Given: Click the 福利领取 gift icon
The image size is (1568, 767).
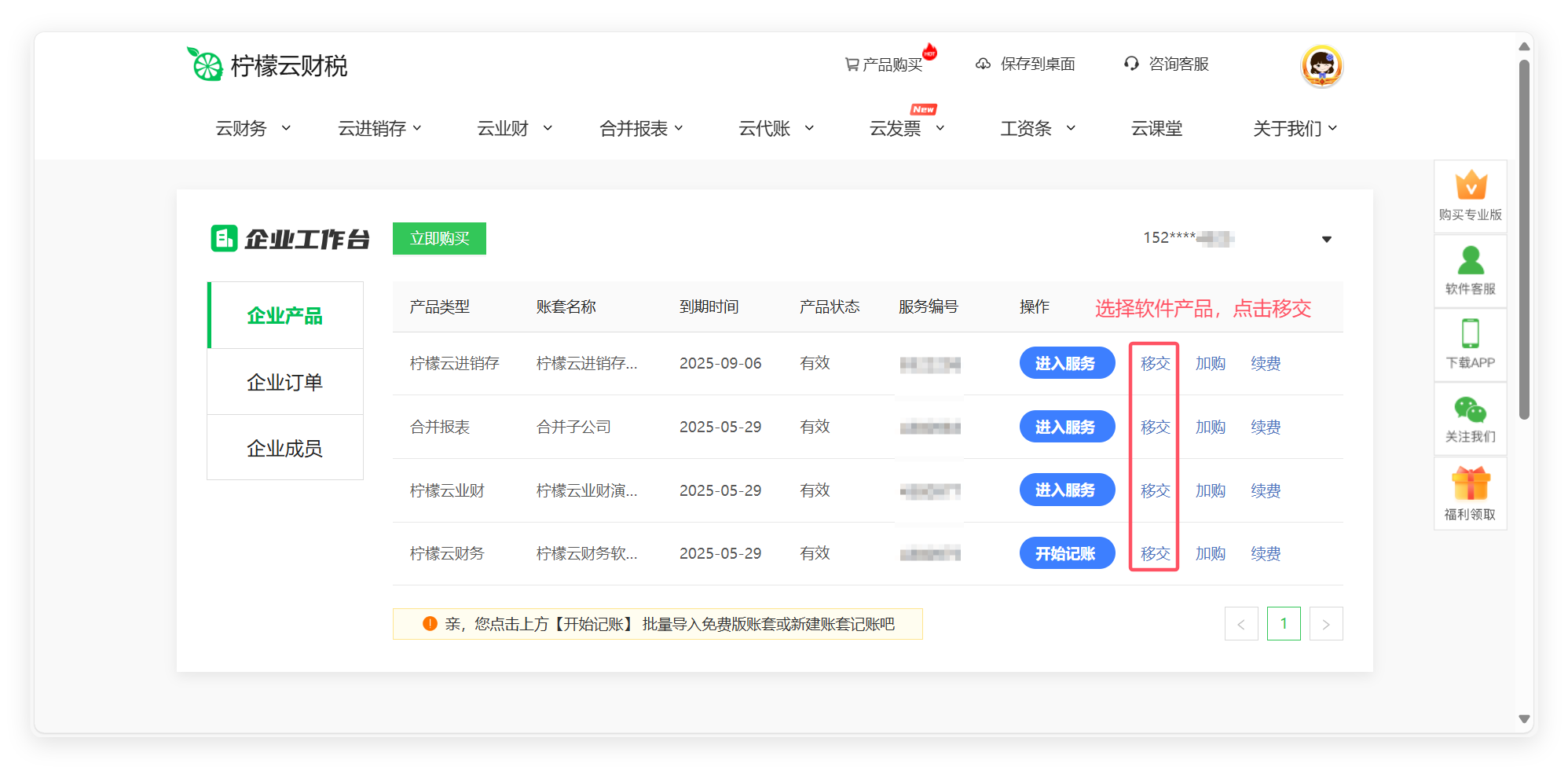Looking at the screenshot, I should [1471, 485].
